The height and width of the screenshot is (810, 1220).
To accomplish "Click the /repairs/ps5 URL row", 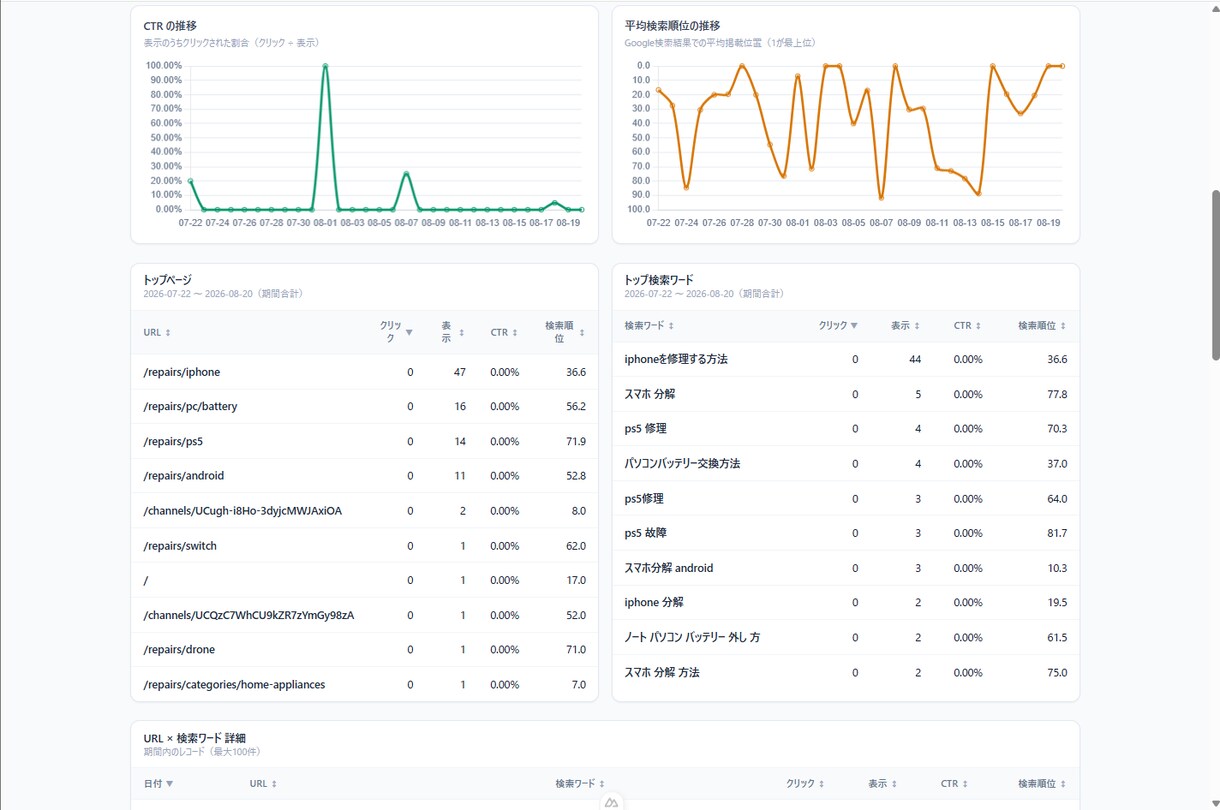I will pyautogui.click(x=365, y=441).
